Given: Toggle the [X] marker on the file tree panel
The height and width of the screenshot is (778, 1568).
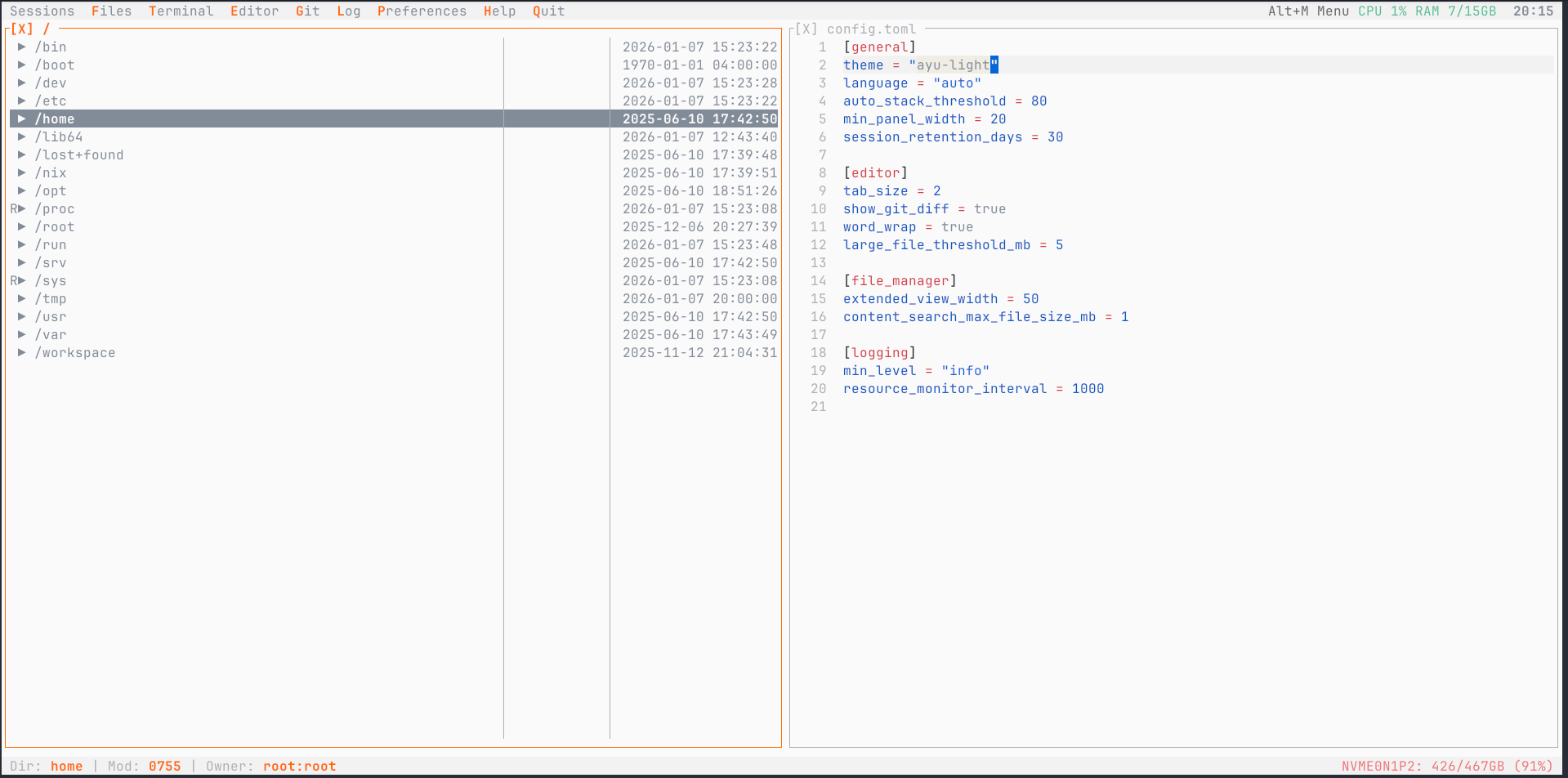Looking at the screenshot, I should tap(21, 28).
